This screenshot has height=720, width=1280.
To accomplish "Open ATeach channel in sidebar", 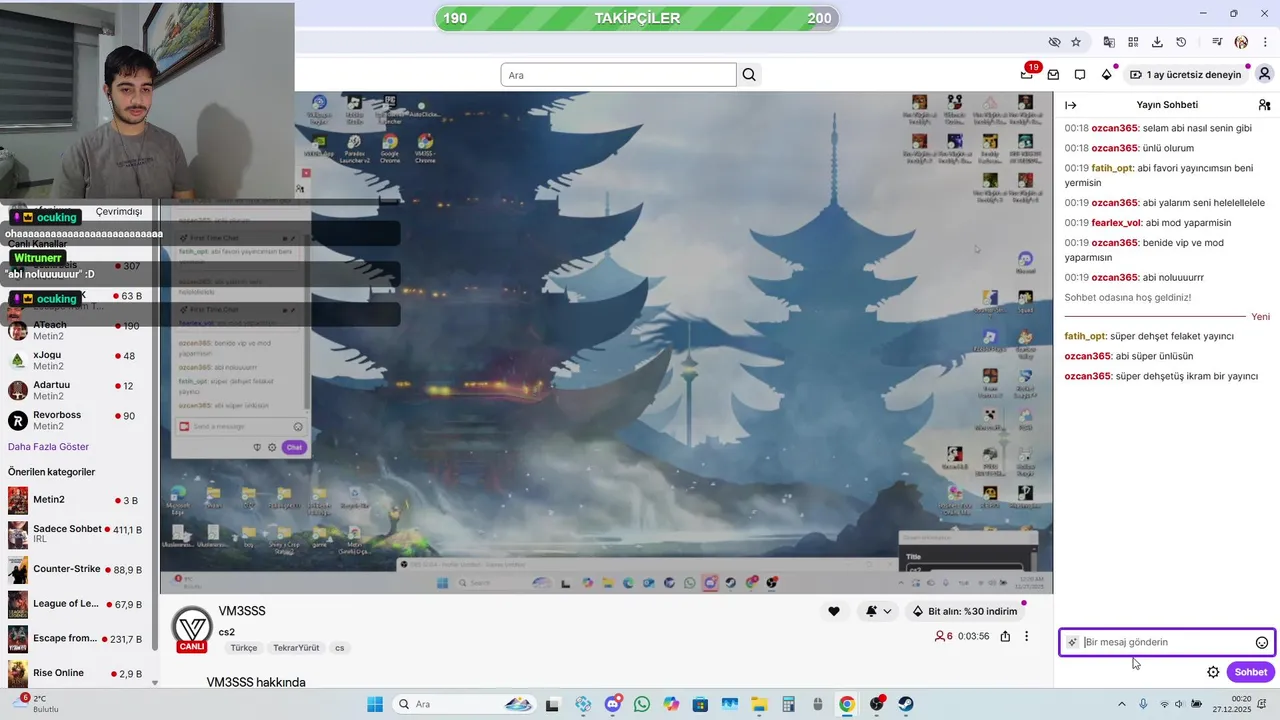I will pyautogui.click(x=76, y=331).
